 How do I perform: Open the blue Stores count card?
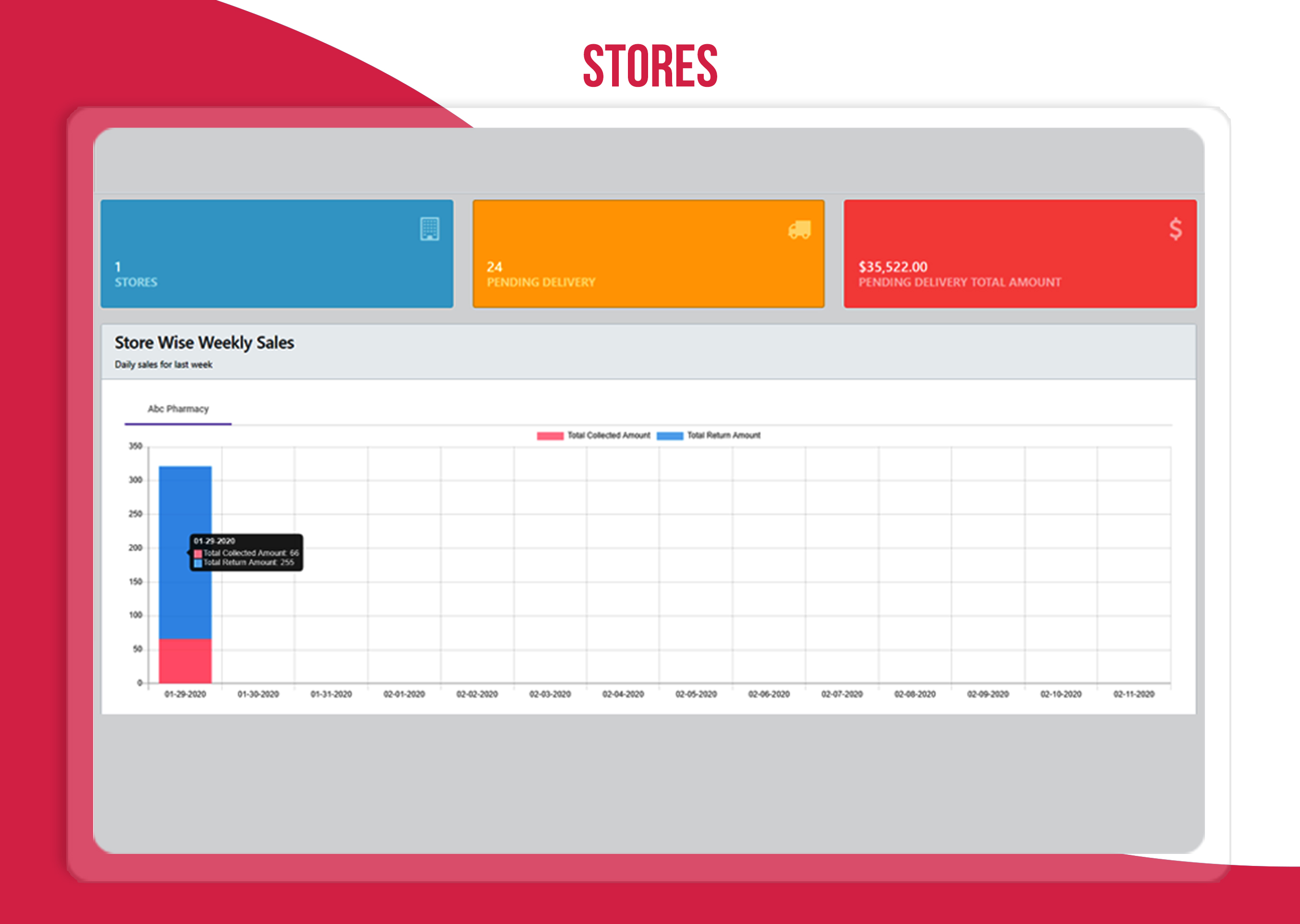[x=277, y=254]
